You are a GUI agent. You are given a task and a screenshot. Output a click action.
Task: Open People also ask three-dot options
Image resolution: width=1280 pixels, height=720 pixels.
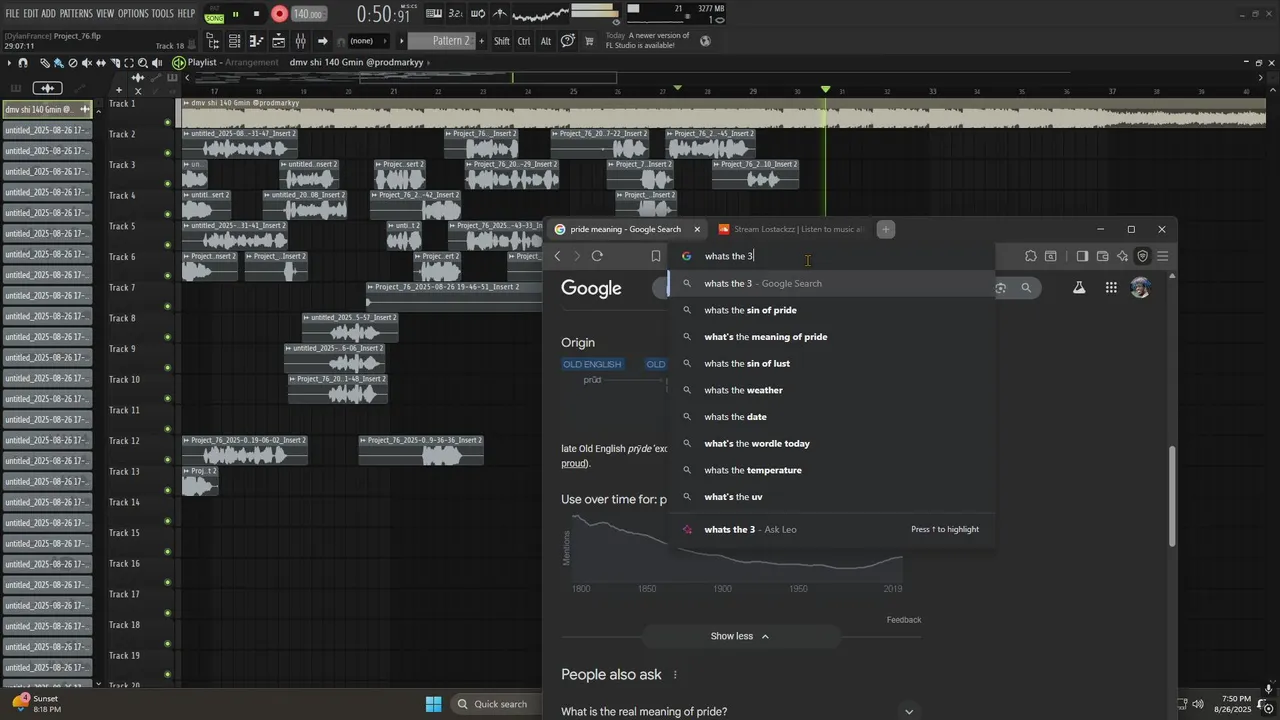(x=675, y=675)
